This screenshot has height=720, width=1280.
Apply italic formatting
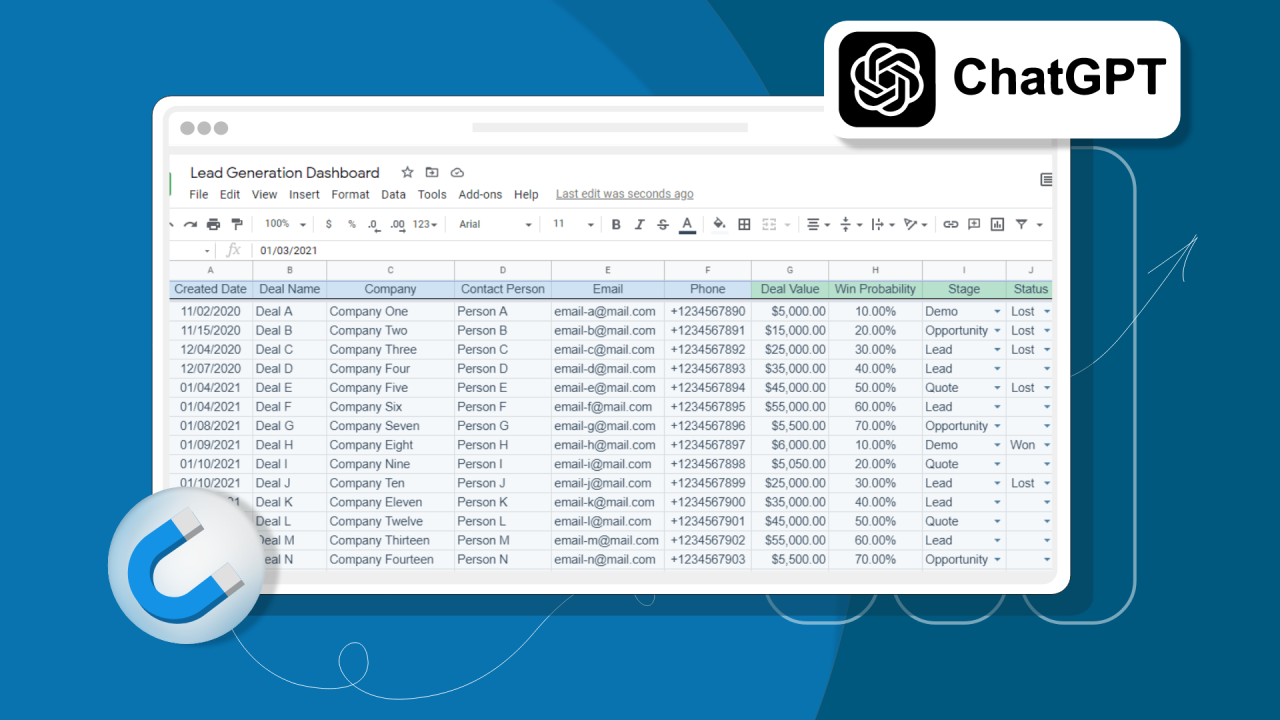point(639,224)
